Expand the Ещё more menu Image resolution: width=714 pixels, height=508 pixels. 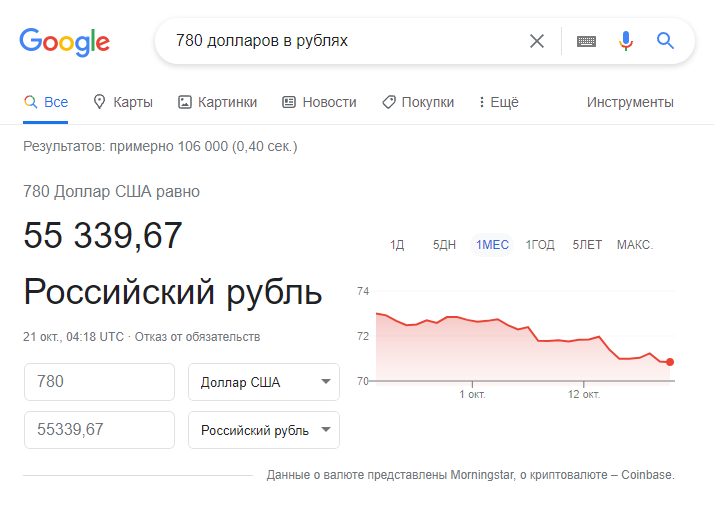click(499, 102)
